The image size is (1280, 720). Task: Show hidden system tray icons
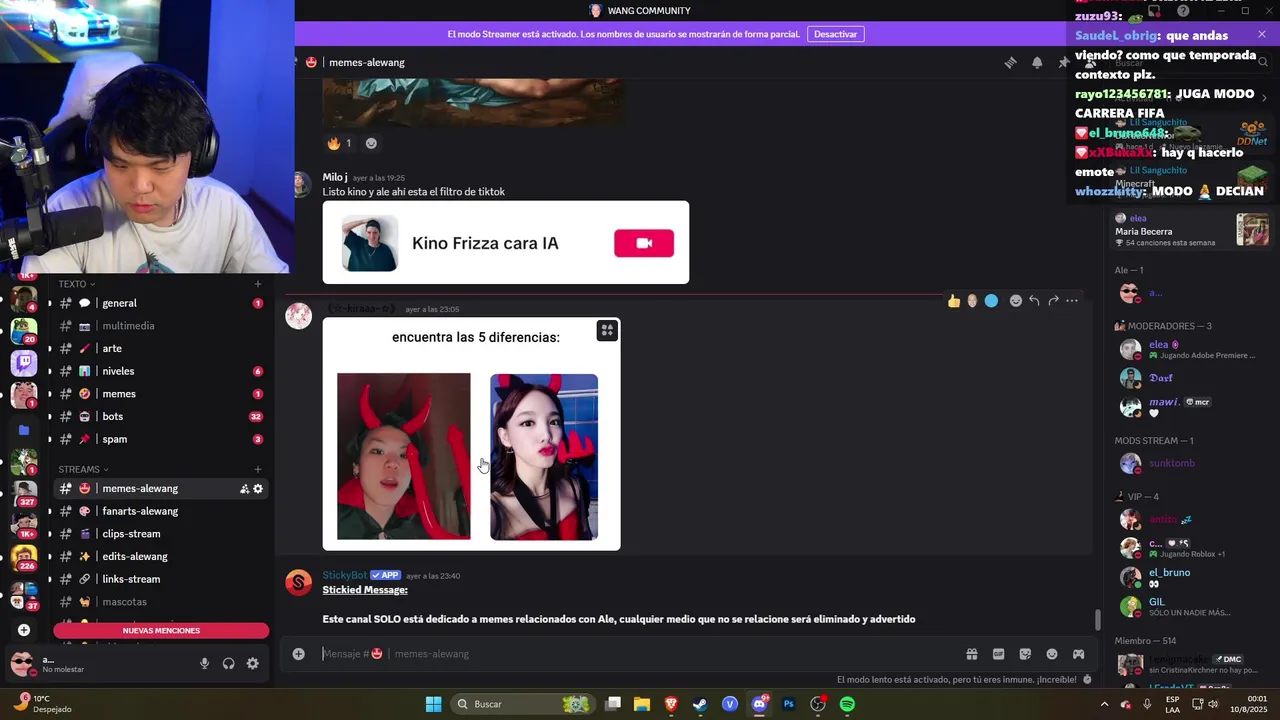click(1104, 704)
